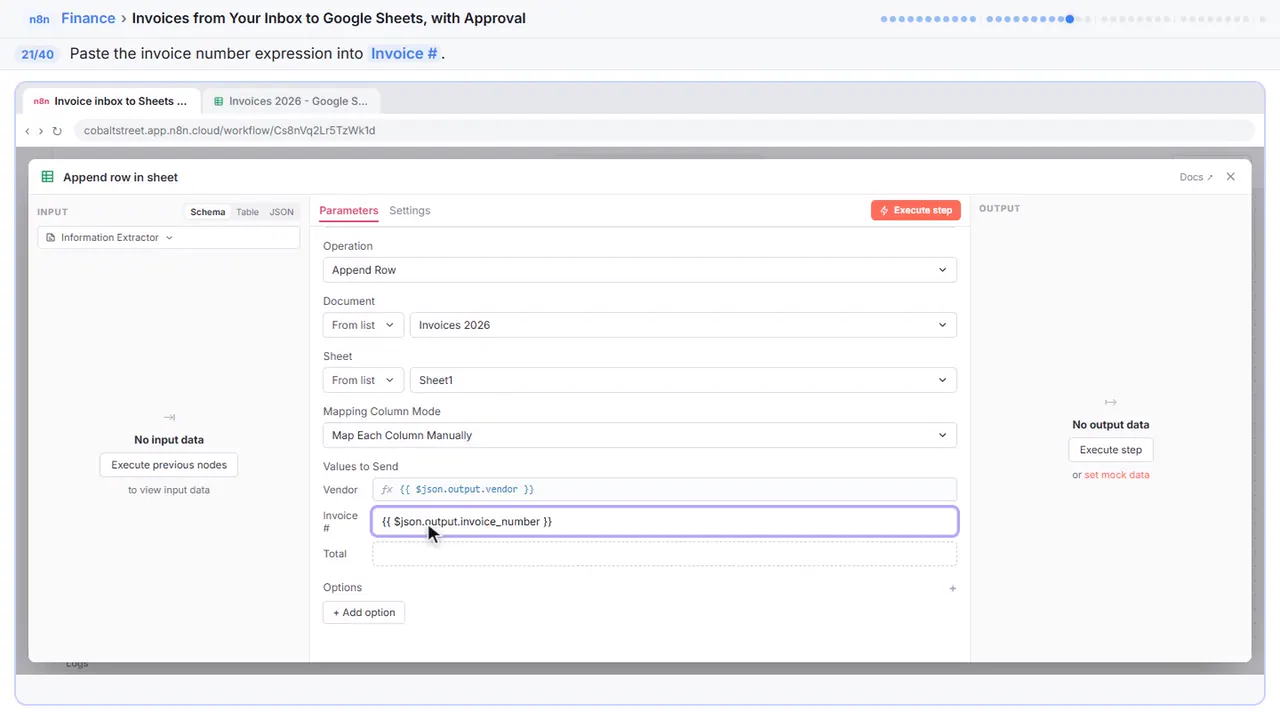Screen dimensions: 1280x720
Task: Click the Vendor expression field
Action: [665, 490]
